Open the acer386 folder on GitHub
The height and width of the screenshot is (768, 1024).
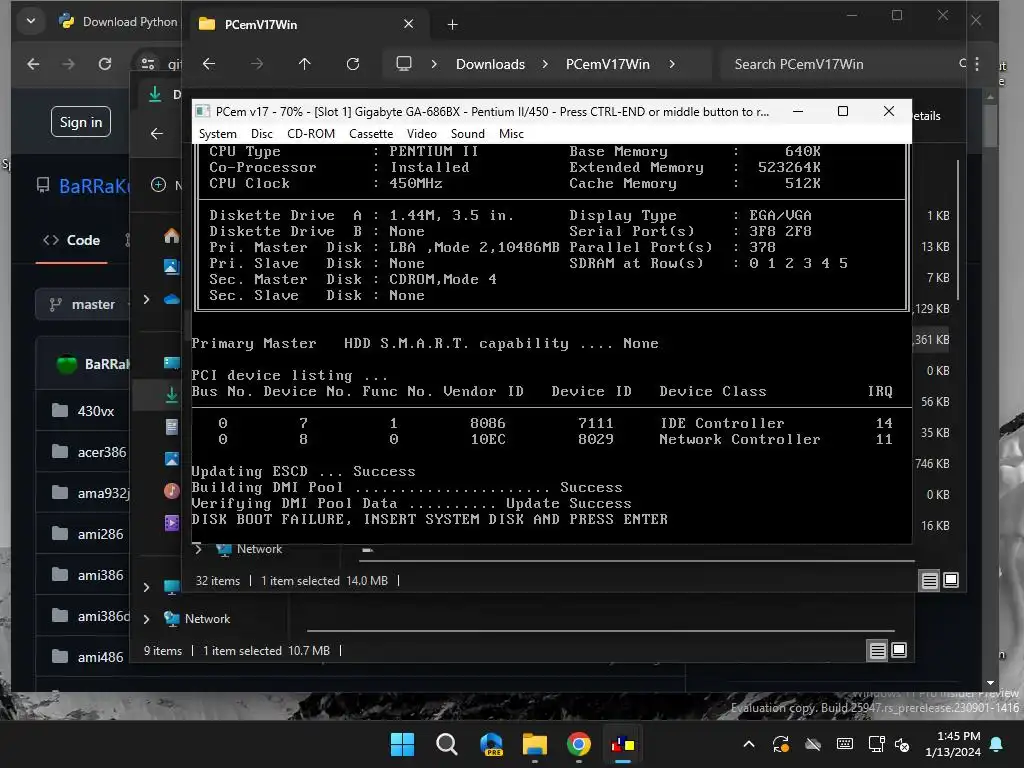click(102, 453)
